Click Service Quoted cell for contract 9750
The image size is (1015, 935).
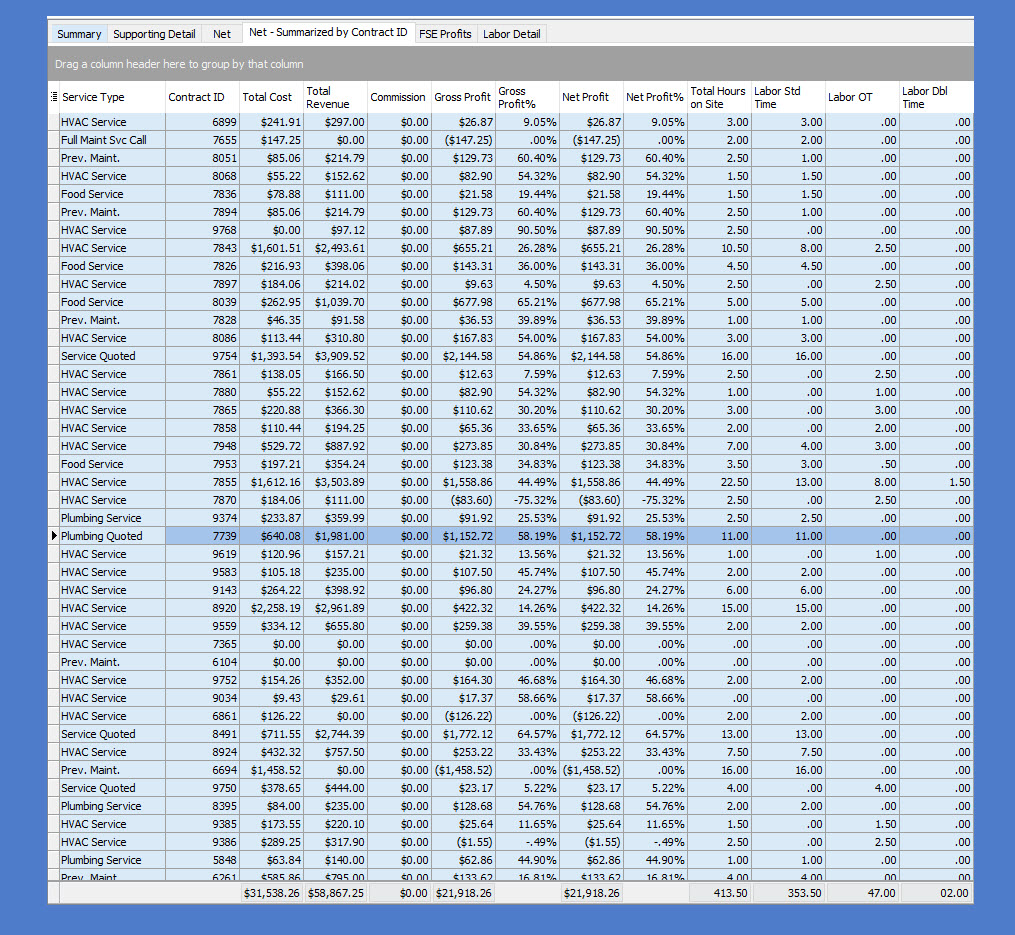[112, 788]
